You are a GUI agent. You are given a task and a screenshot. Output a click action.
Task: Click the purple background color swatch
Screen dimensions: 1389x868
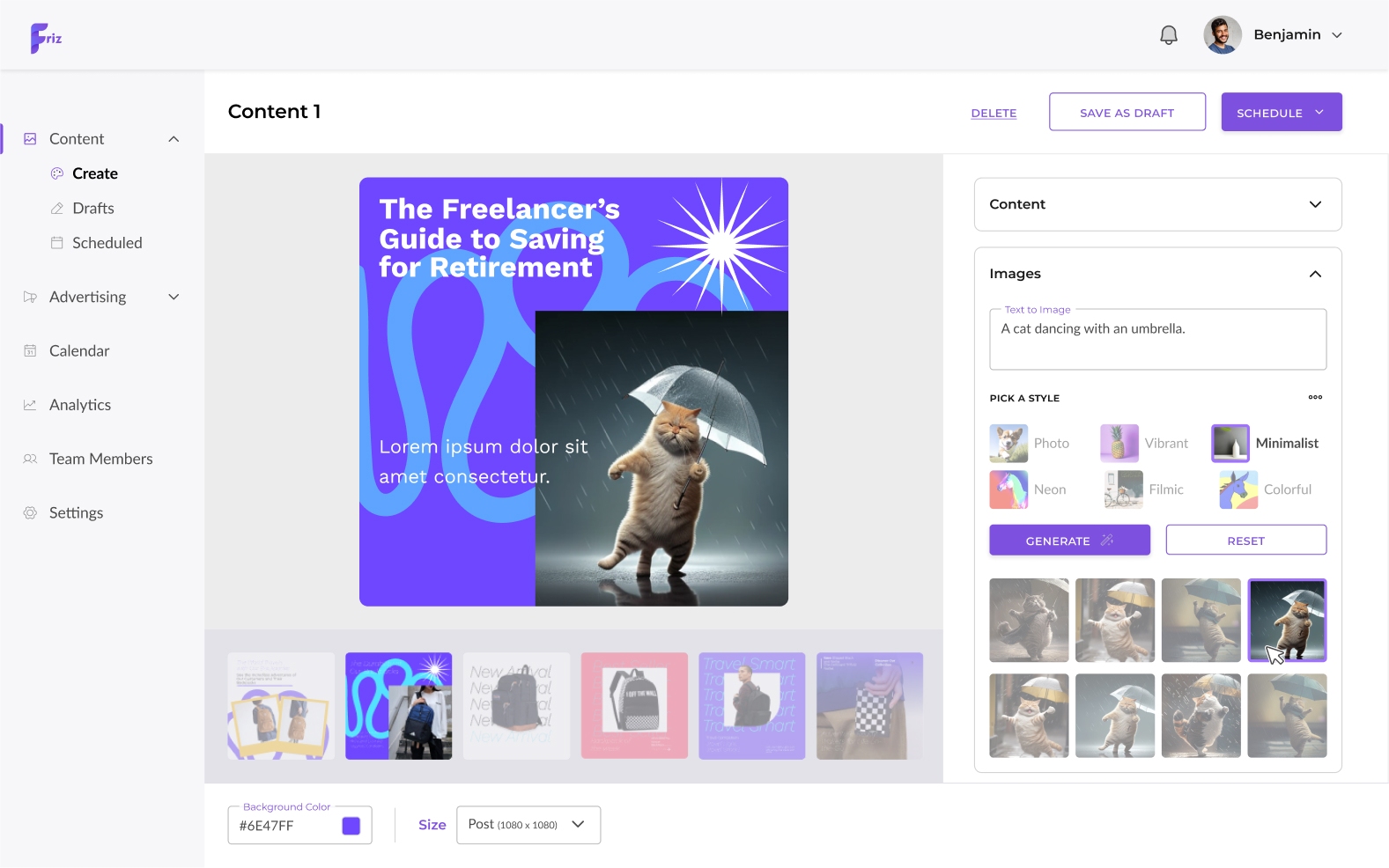point(351,826)
